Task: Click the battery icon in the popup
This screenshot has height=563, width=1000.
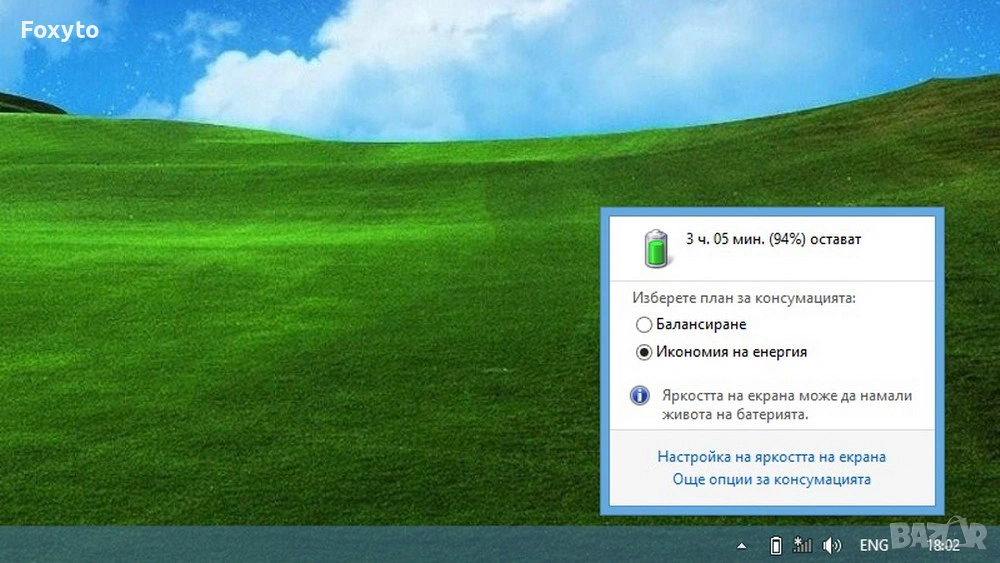Action: (656, 249)
